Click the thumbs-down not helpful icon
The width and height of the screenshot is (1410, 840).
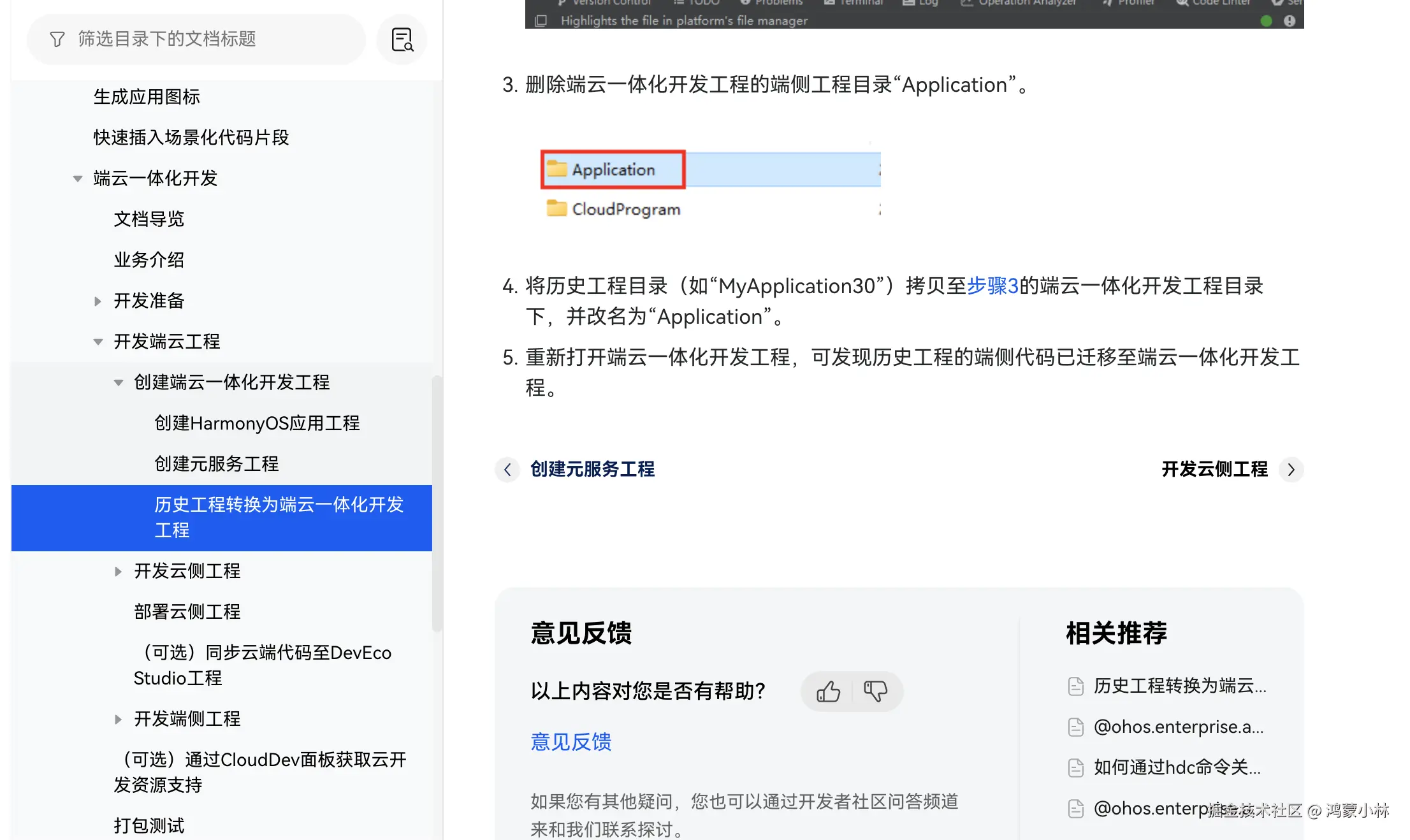[x=875, y=692]
